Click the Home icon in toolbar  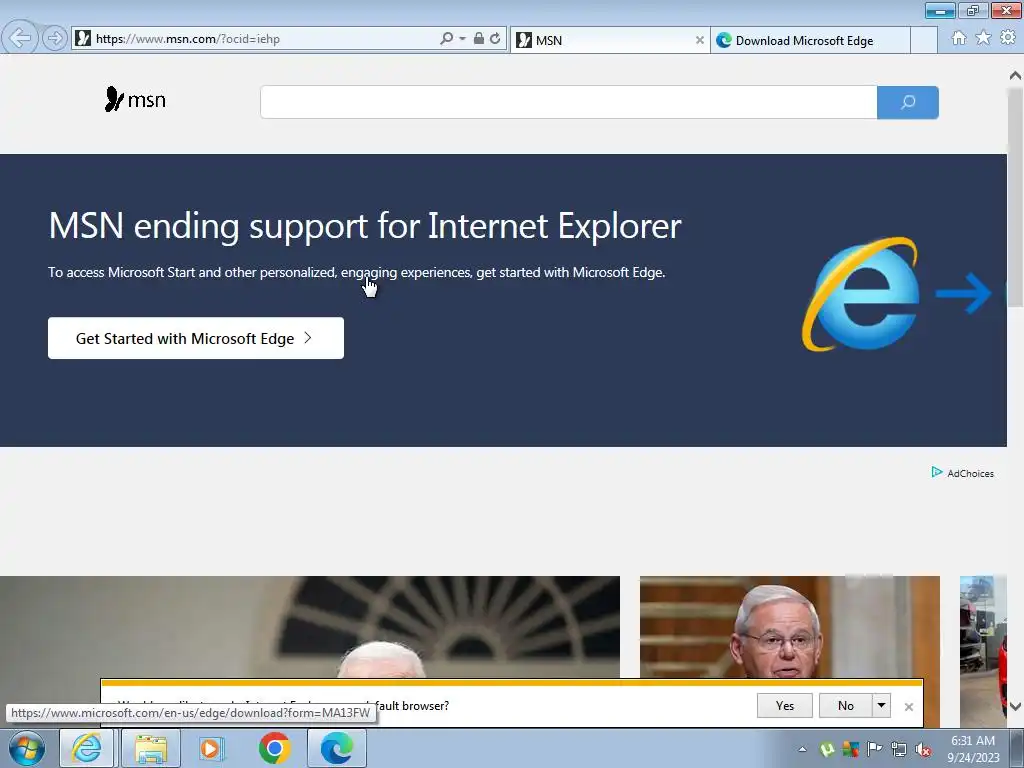(959, 38)
